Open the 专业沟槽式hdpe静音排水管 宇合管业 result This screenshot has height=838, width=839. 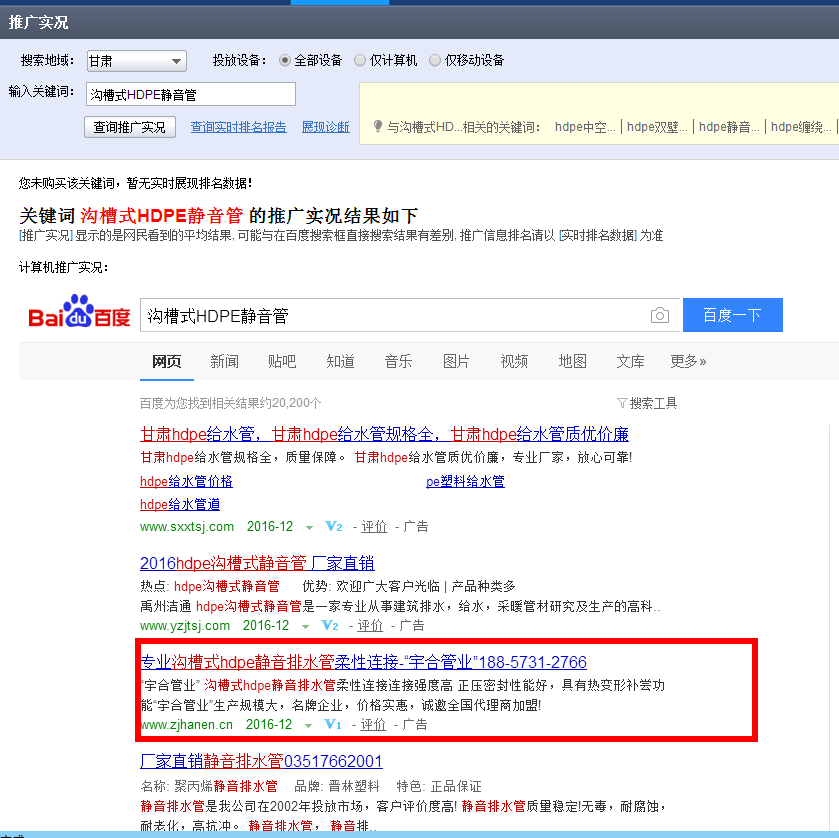coord(363,662)
